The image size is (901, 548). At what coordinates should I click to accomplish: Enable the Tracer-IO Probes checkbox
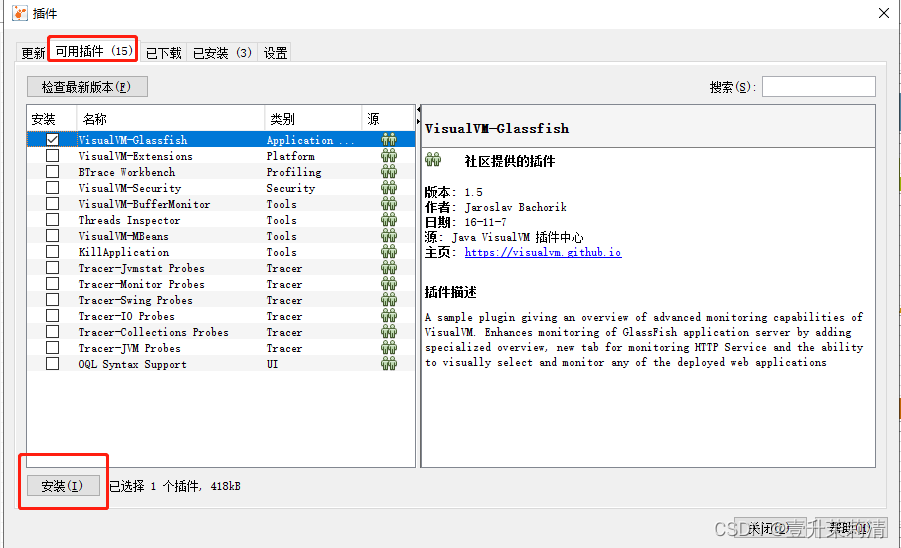point(52,316)
